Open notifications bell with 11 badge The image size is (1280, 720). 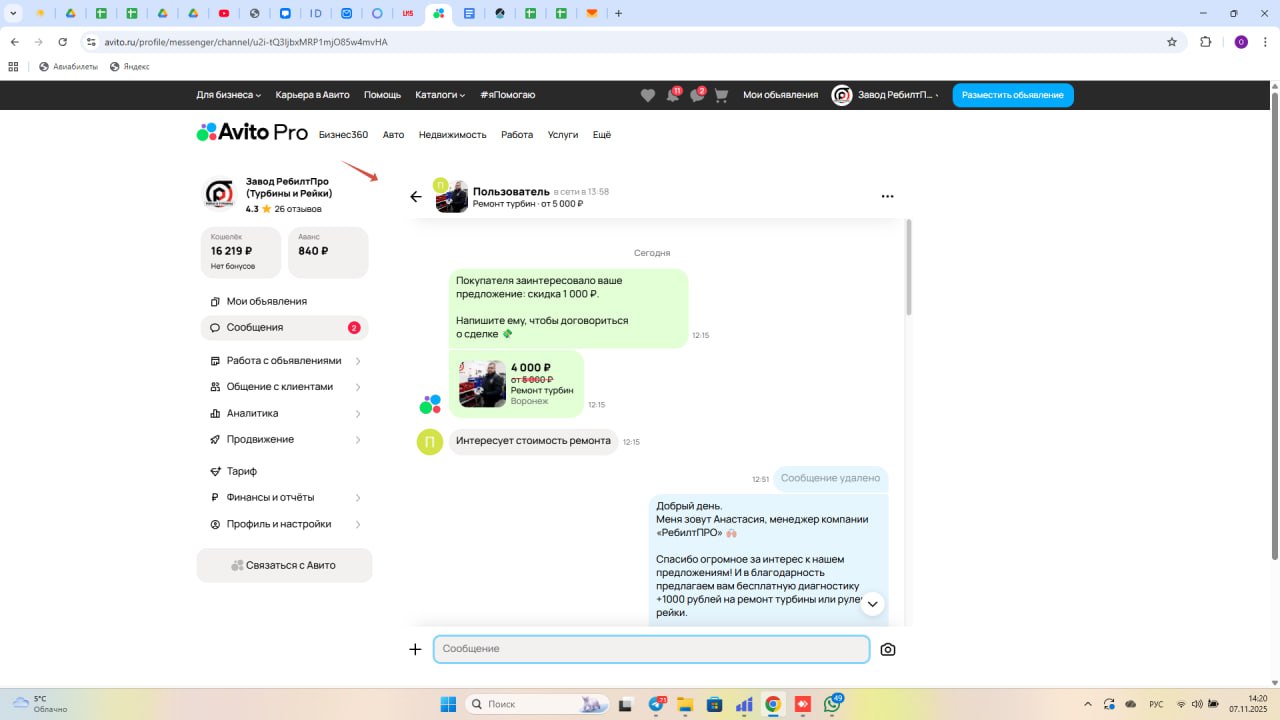673,95
